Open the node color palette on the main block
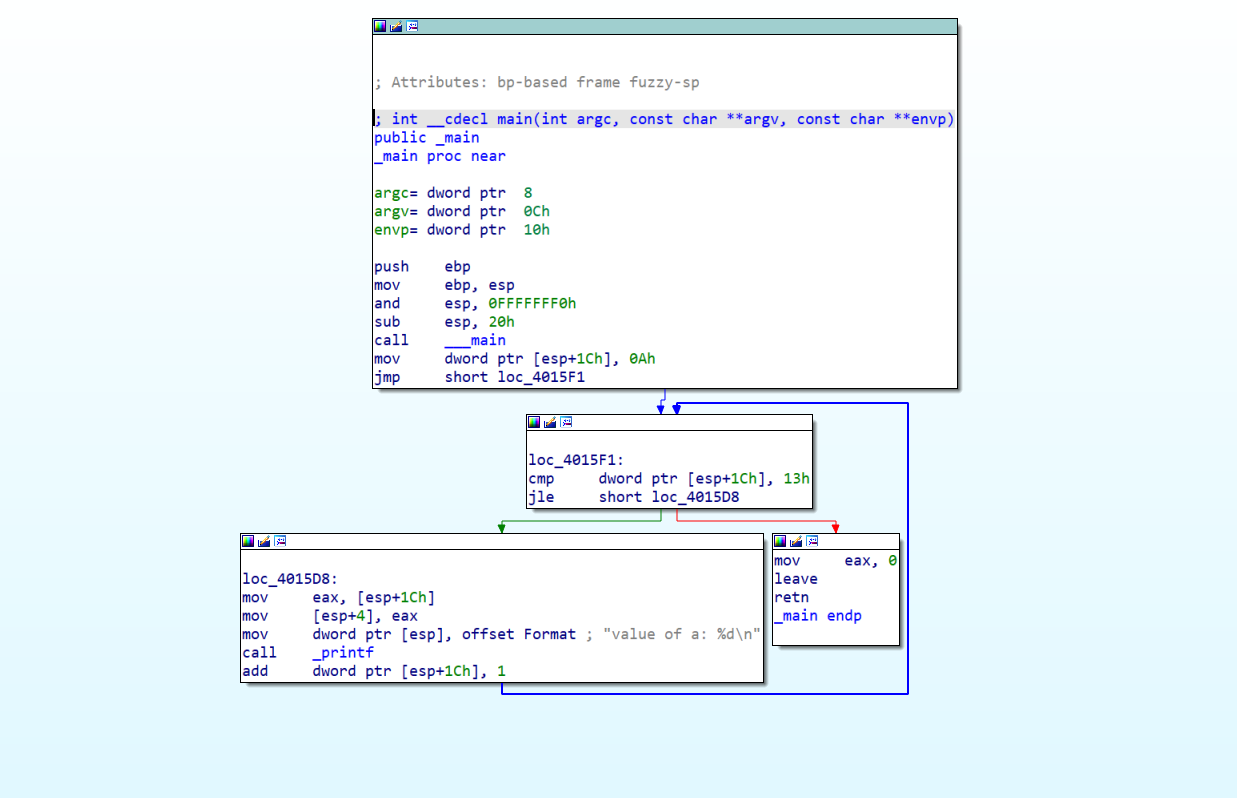The width and height of the screenshot is (1237, 798). pyautogui.click(x=379, y=26)
